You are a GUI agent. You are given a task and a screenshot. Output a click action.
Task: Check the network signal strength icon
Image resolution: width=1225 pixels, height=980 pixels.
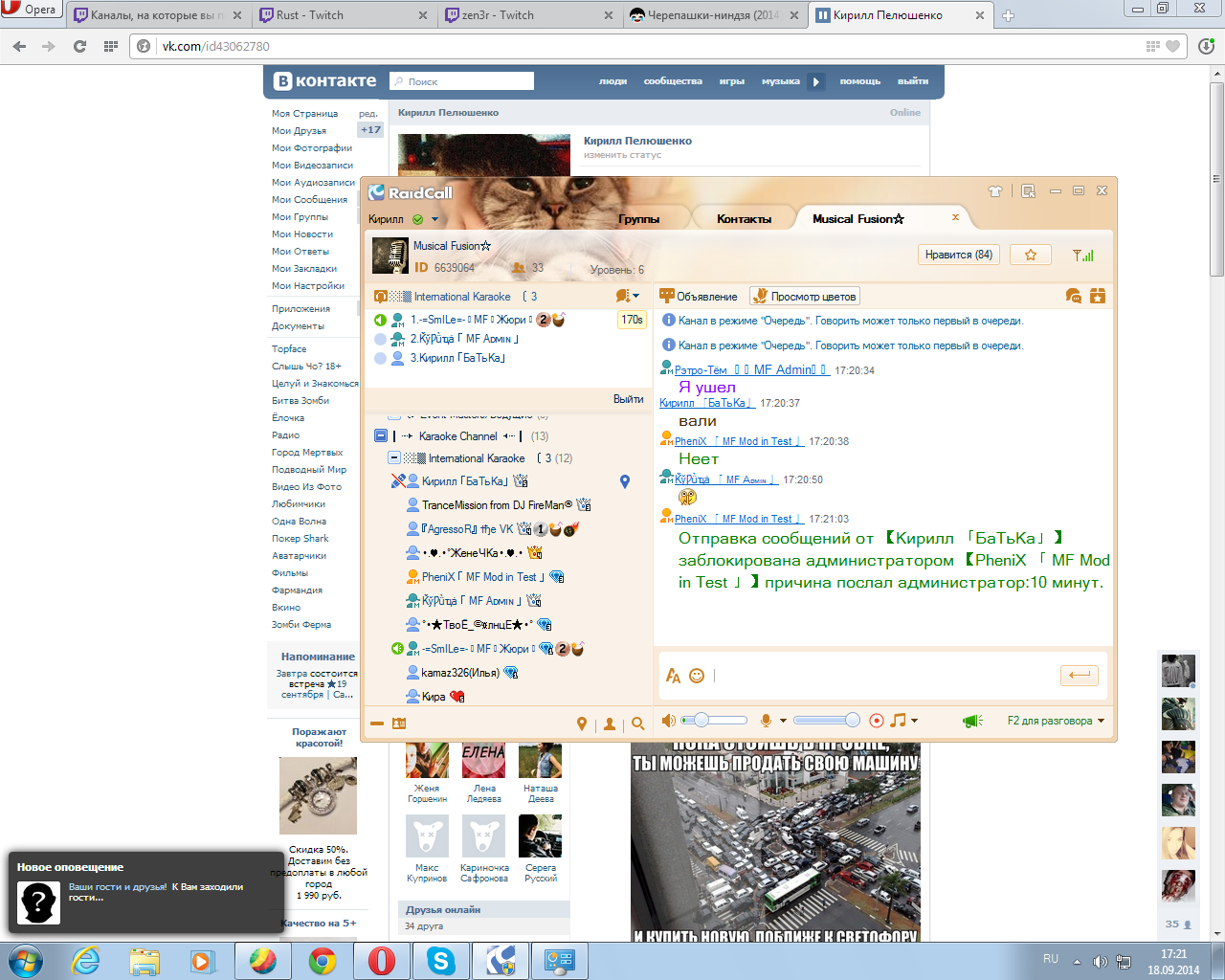(x=1083, y=255)
